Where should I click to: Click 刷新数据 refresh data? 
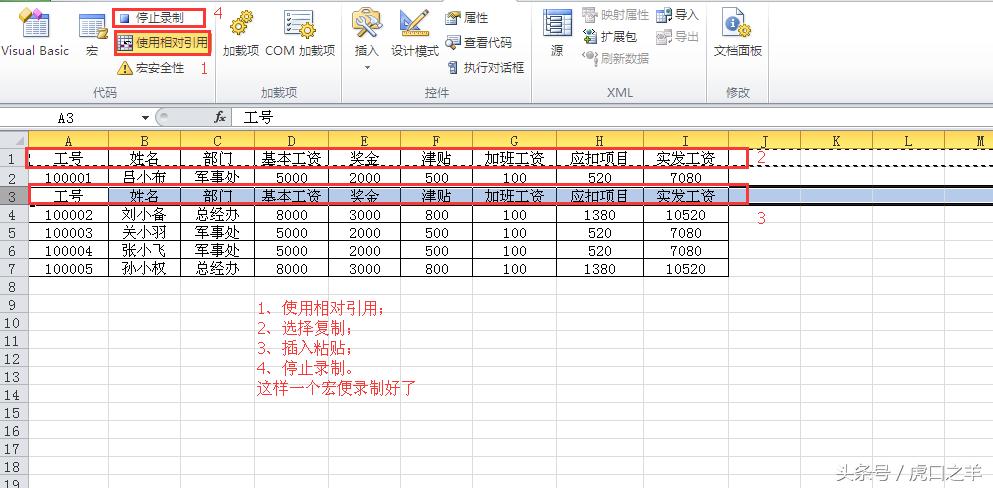coord(616,58)
